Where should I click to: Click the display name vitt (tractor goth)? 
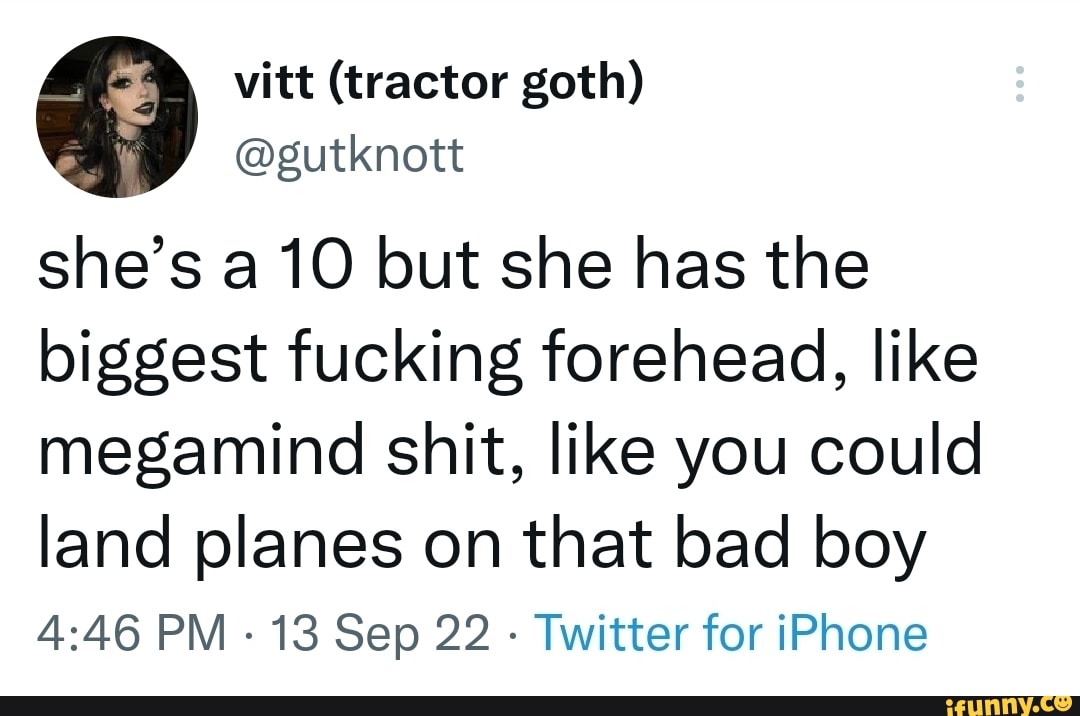(442, 83)
